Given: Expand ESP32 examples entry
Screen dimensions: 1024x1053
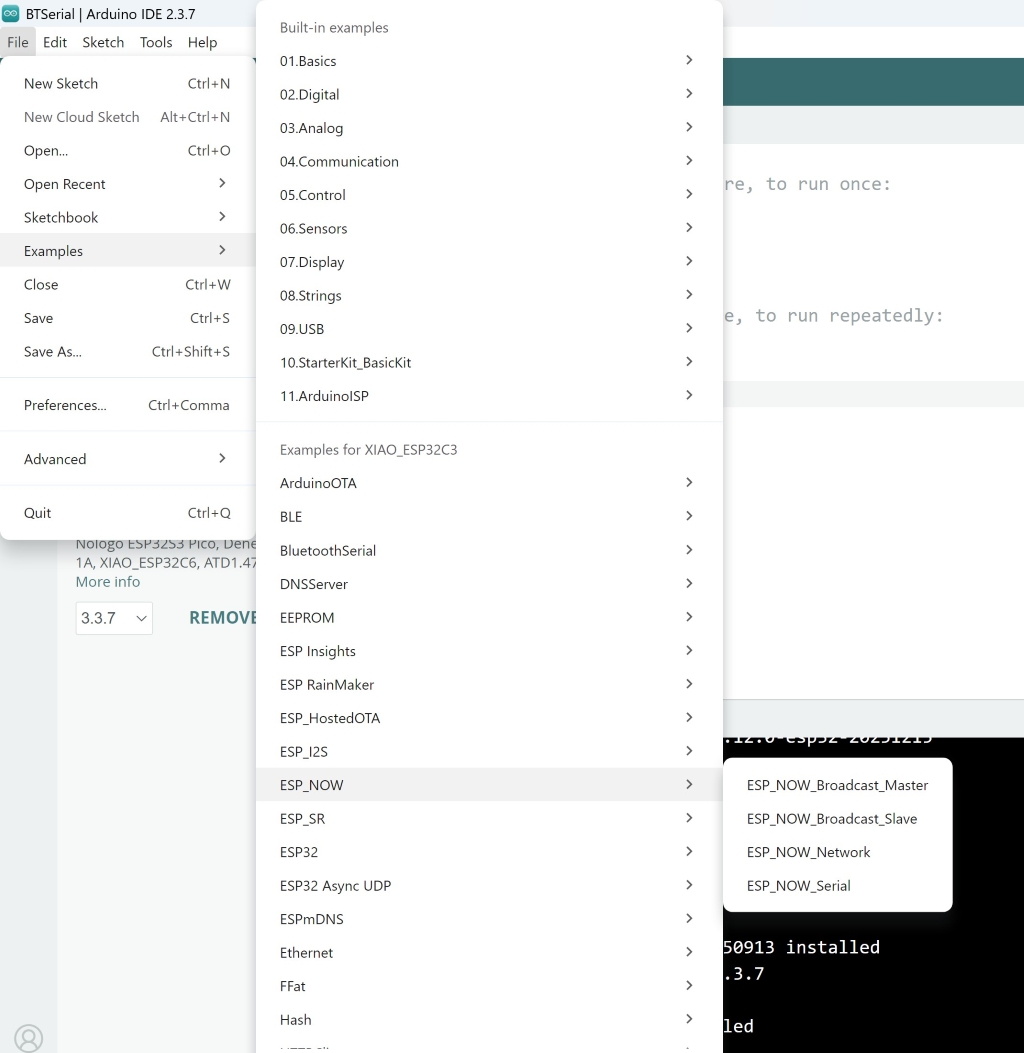Looking at the screenshot, I should 489,852.
